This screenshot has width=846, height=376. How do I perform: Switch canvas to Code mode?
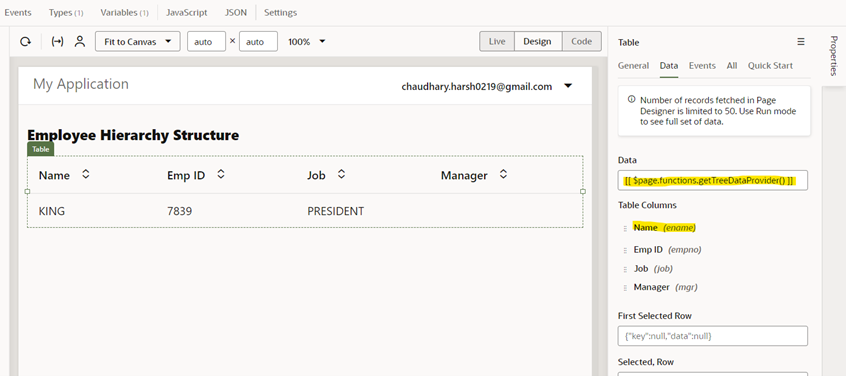point(582,42)
